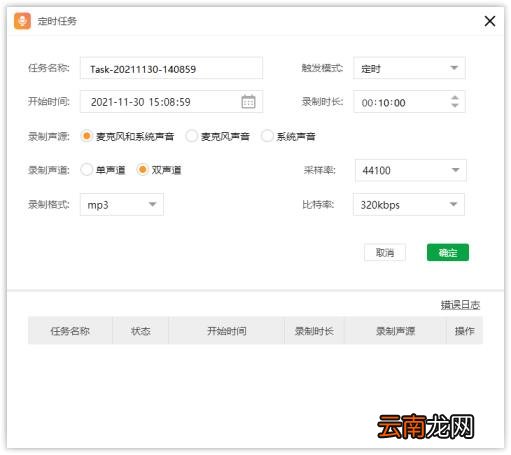Open the 录制格式 dropdown showing mp3
511x455 pixels.
[x=122, y=204]
